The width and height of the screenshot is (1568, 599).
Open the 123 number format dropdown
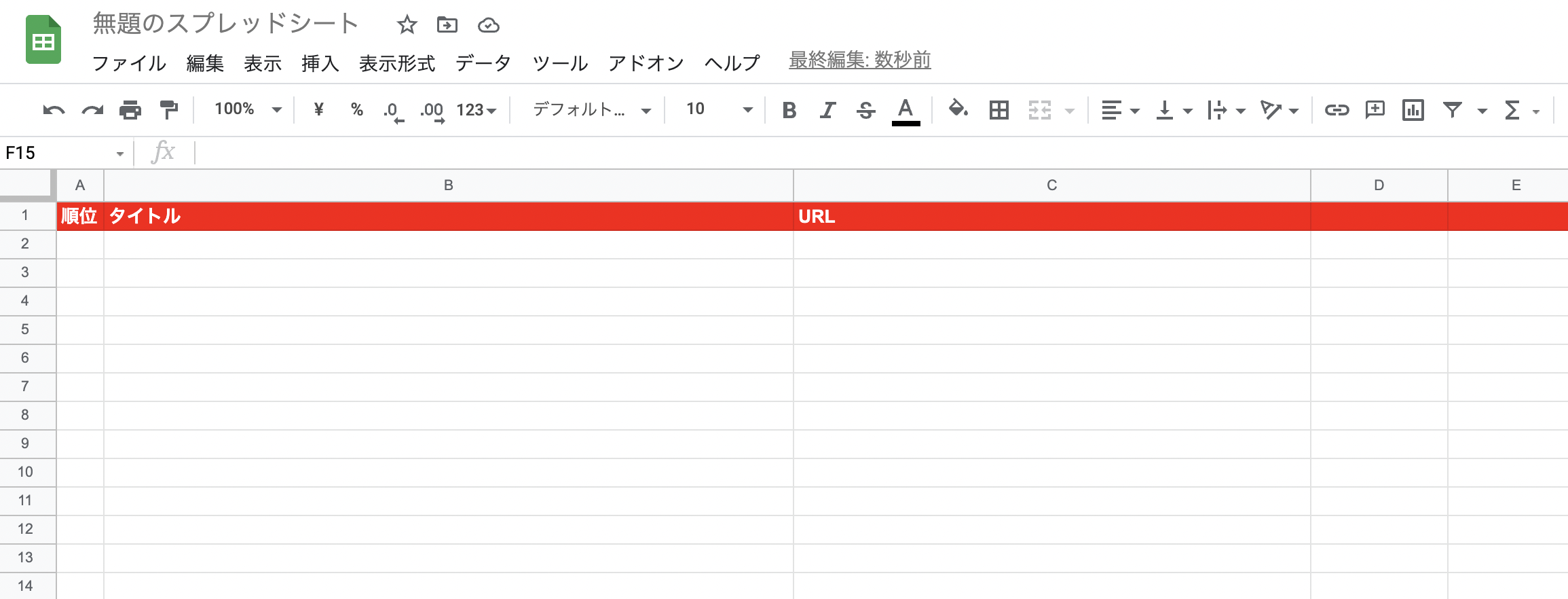coord(477,110)
